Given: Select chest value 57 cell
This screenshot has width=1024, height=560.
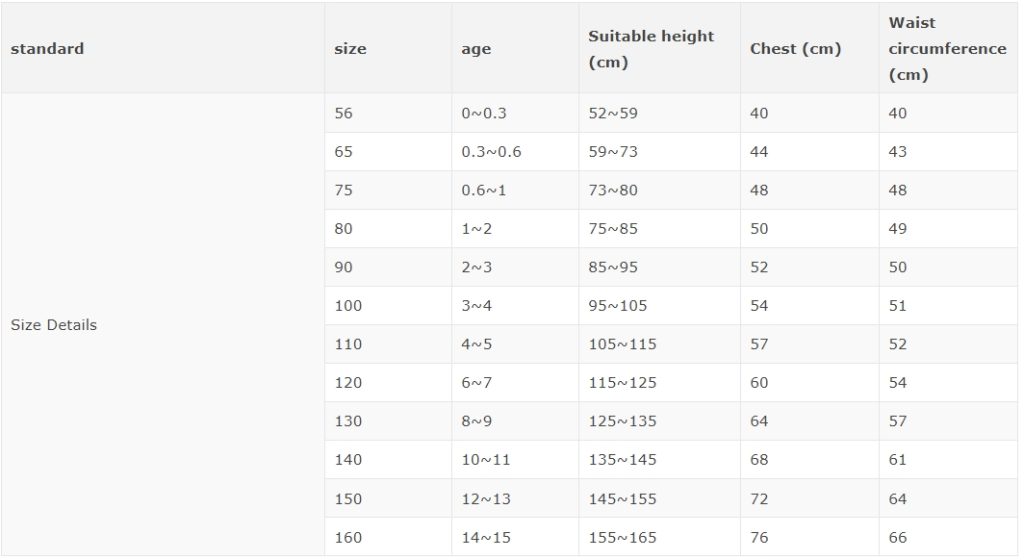Looking at the screenshot, I should [x=810, y=344].
